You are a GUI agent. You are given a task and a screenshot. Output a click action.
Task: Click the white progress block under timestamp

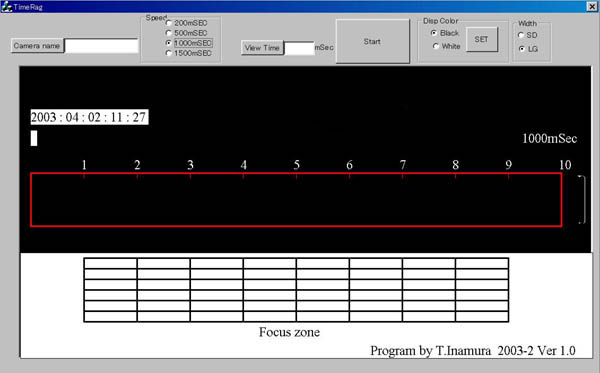(x=34, y=138)
